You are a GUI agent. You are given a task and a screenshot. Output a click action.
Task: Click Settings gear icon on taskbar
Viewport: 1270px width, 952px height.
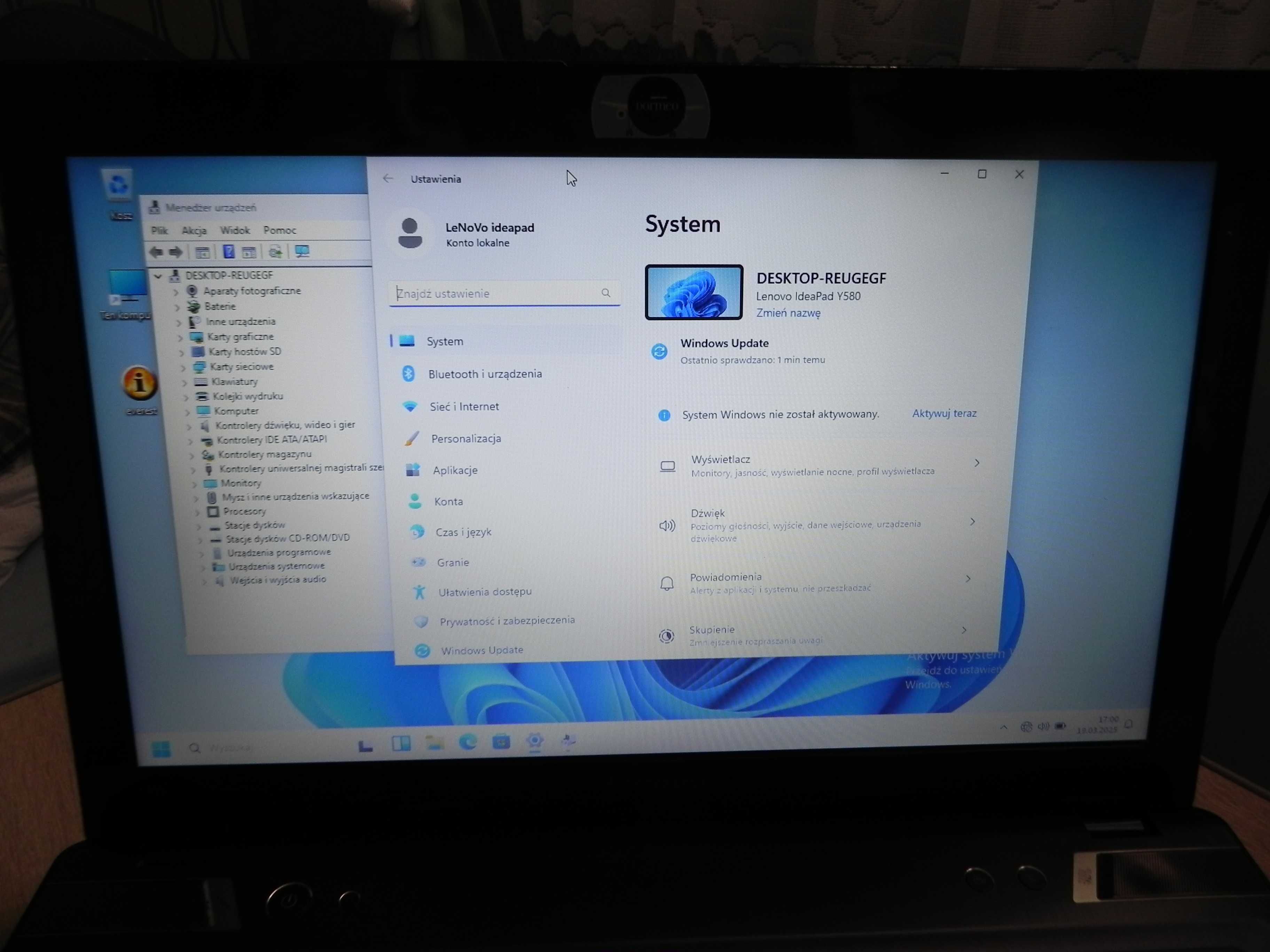[x=534, y=741]
